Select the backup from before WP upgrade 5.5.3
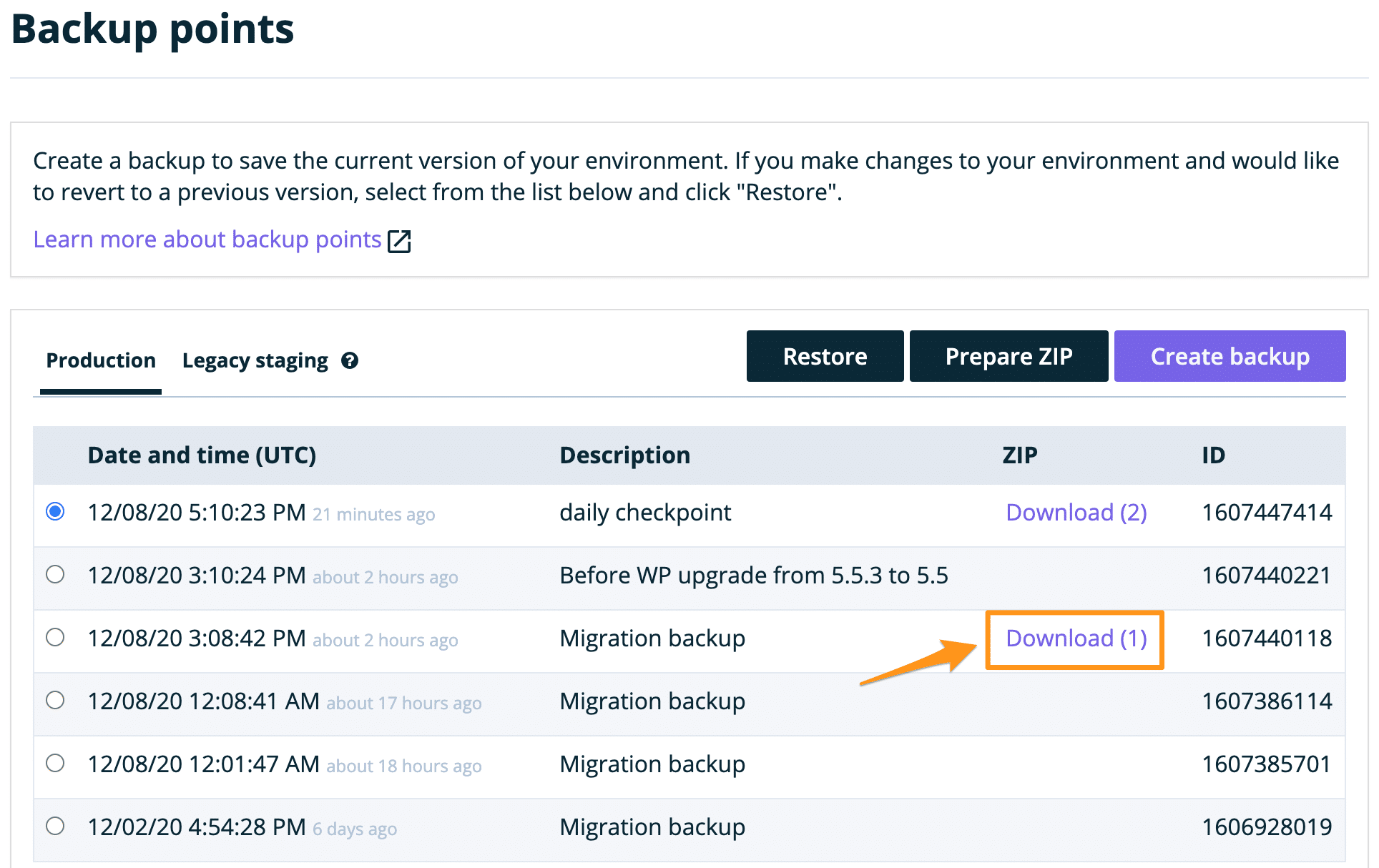 tap(56, 574)
